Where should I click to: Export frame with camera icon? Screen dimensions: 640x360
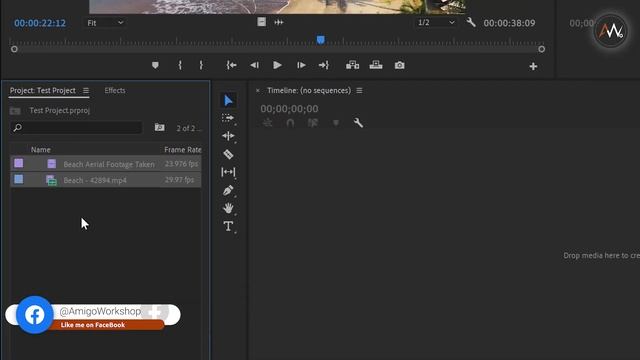click(x=400, y=65)
